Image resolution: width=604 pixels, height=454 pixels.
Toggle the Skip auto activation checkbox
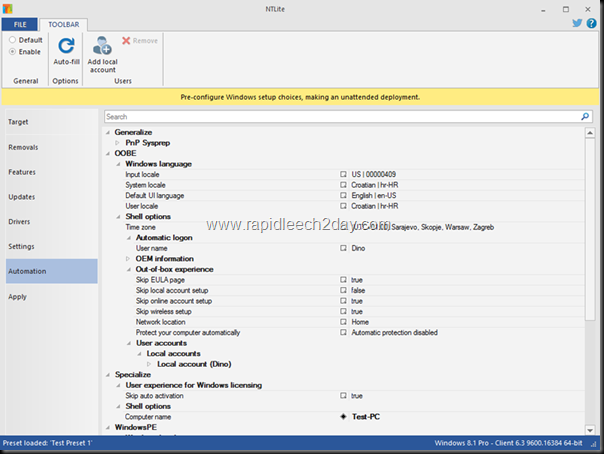pyautogui.click(x=343, y=396)
